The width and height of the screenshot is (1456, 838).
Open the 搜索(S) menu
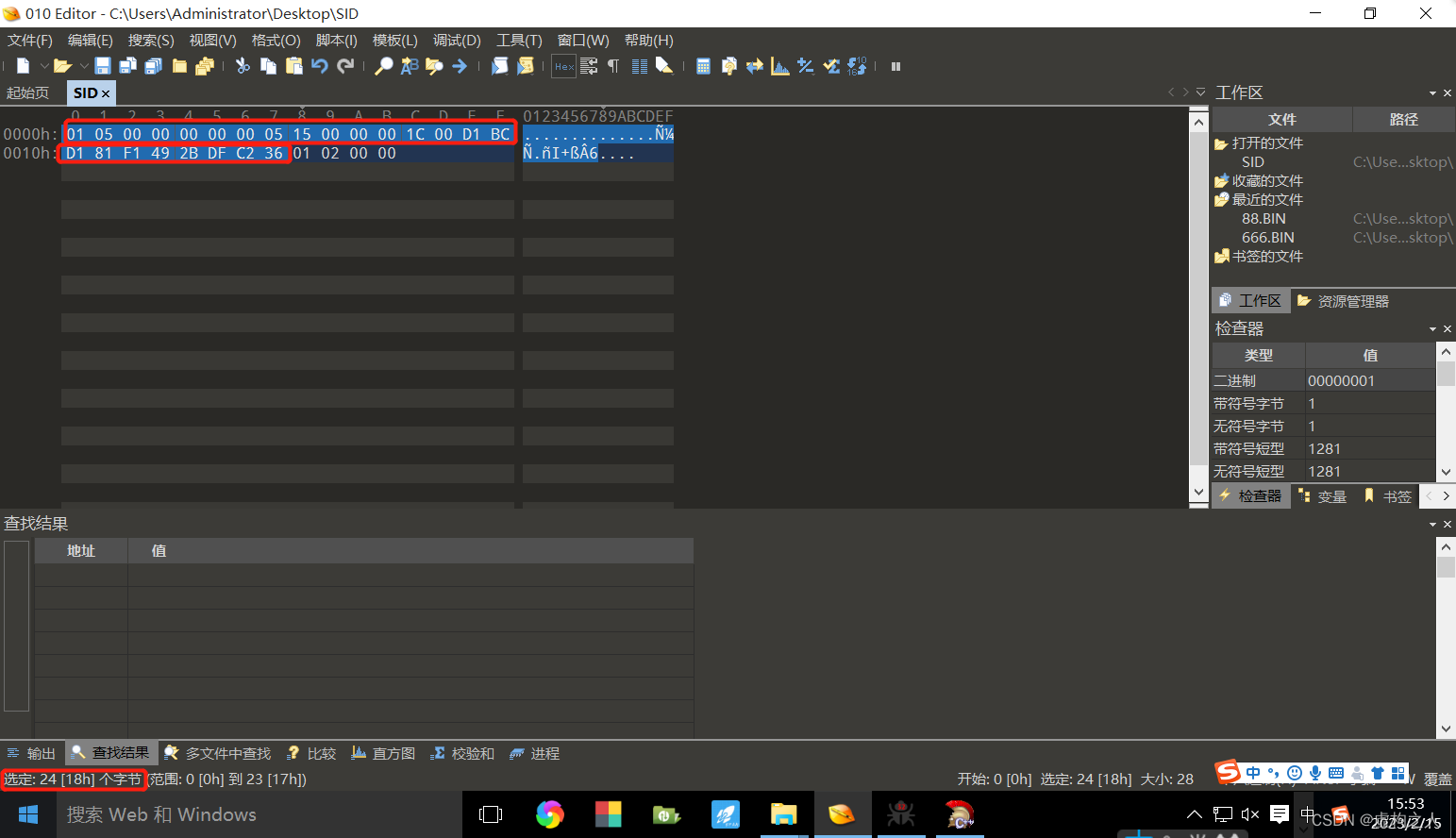(x=151, y=40)
